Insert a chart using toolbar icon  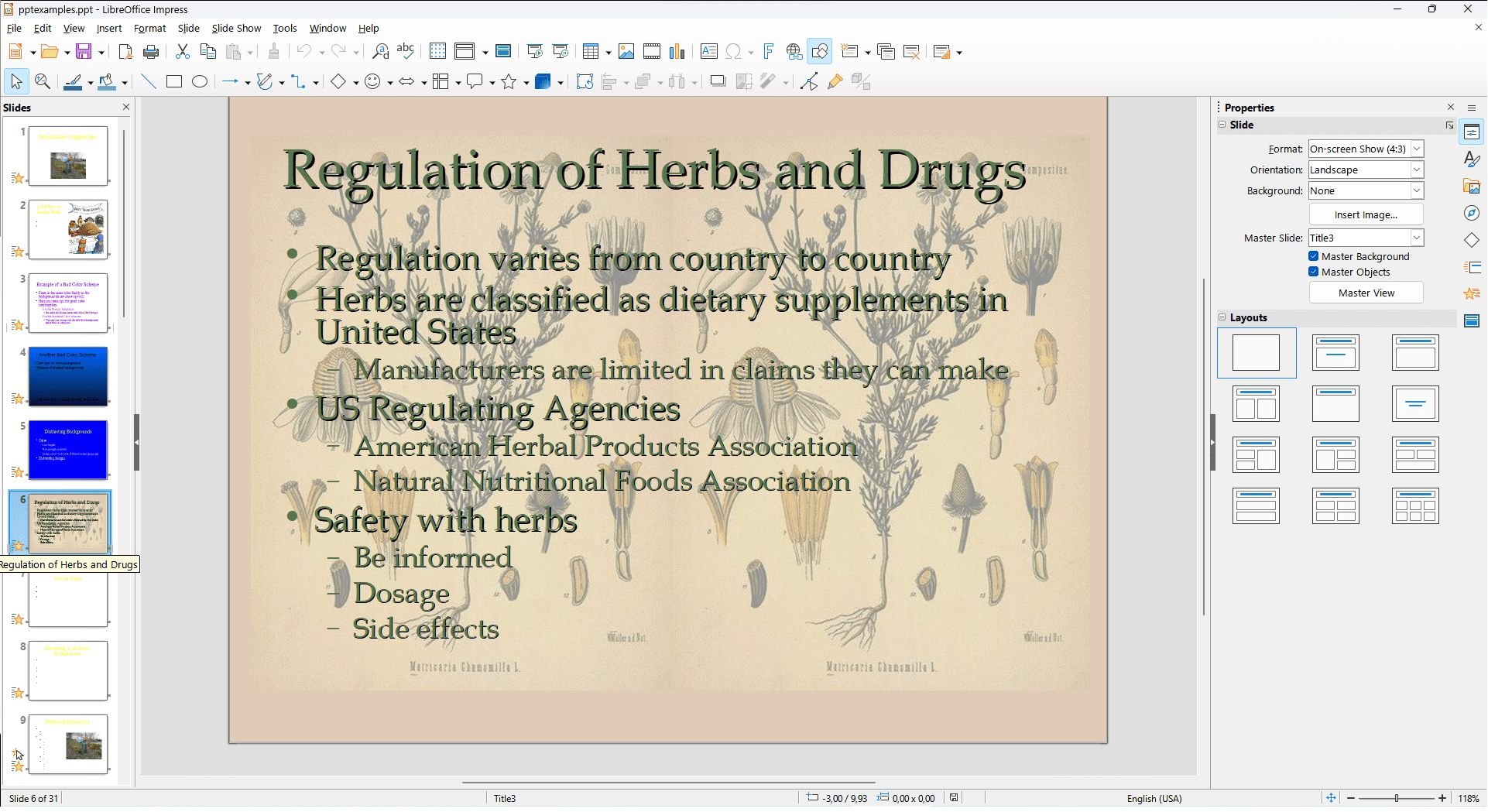(x=677, y=52)
